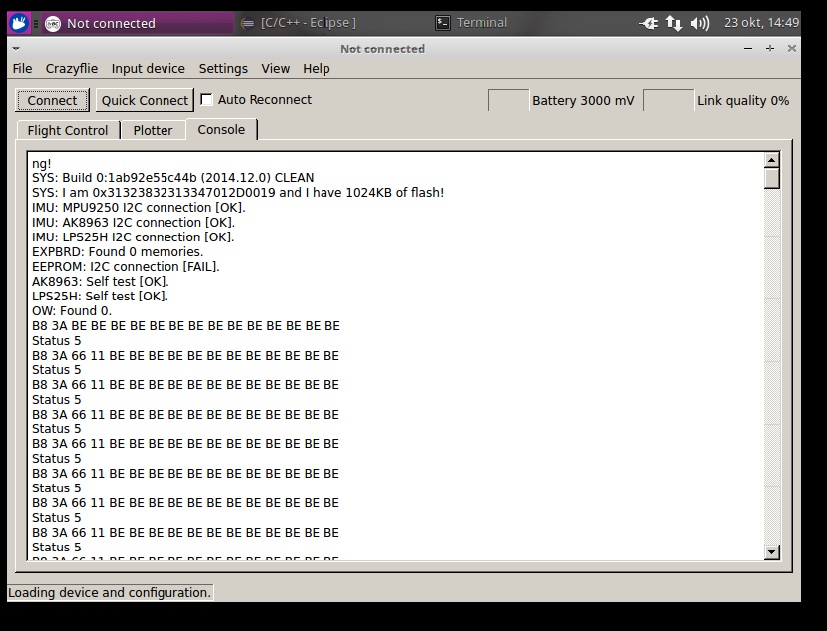Click the clock showing 23 okt, 14:49
827x631 pixels.
tap(761, 23)
